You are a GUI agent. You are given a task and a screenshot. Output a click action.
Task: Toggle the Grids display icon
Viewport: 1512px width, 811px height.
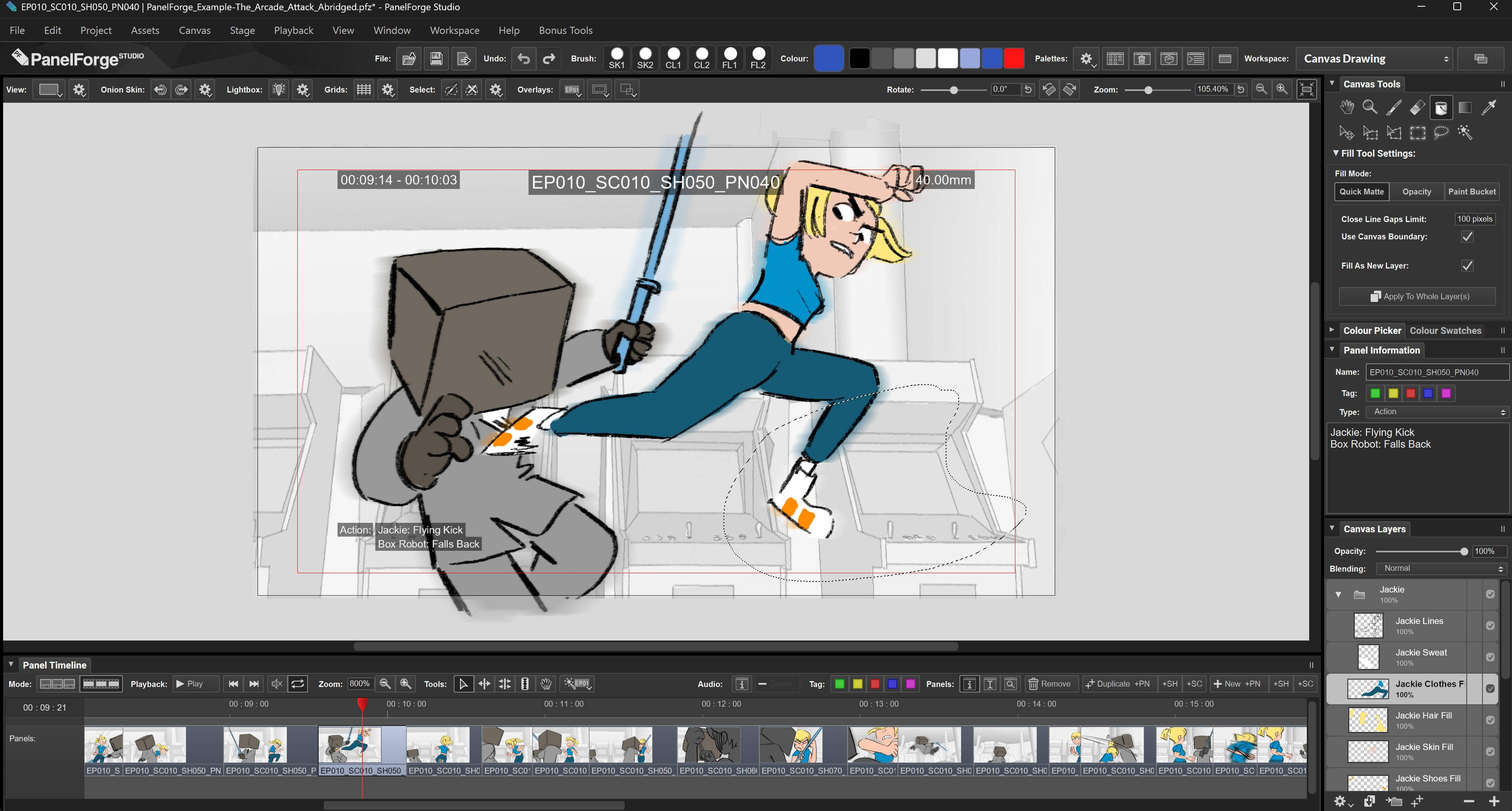[x=364, y=90]
